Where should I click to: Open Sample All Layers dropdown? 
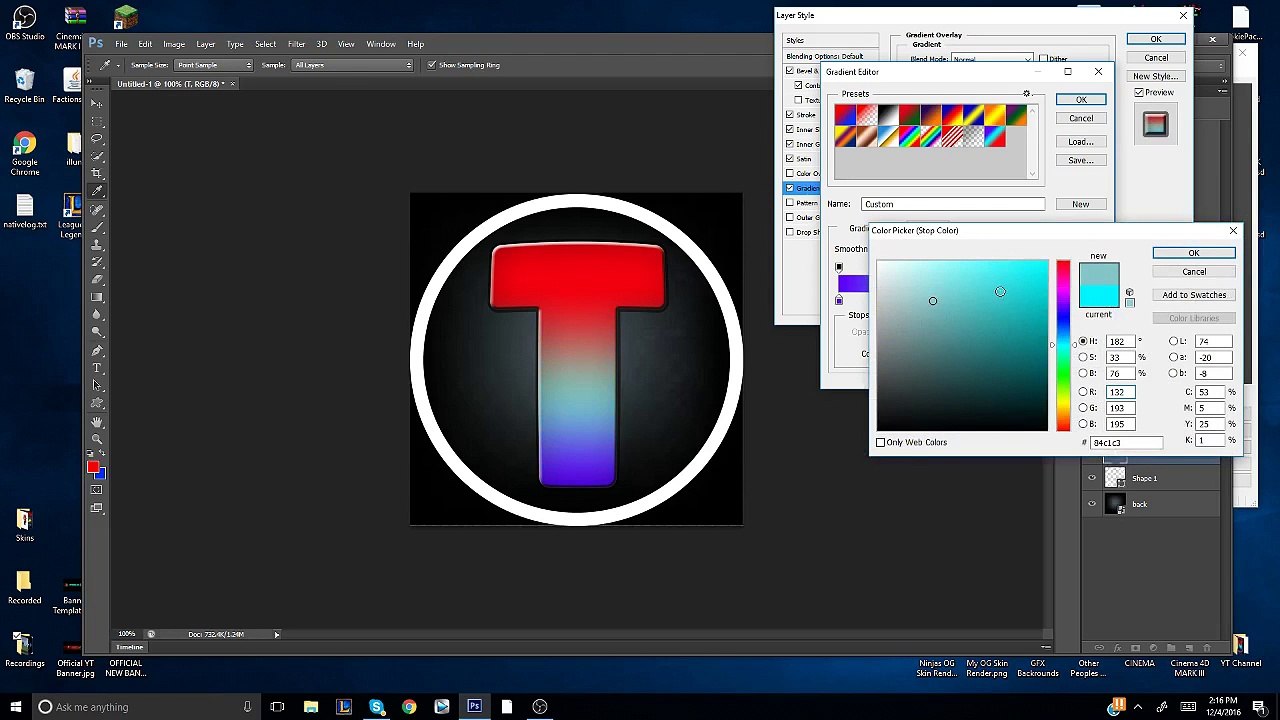point(352,65)
